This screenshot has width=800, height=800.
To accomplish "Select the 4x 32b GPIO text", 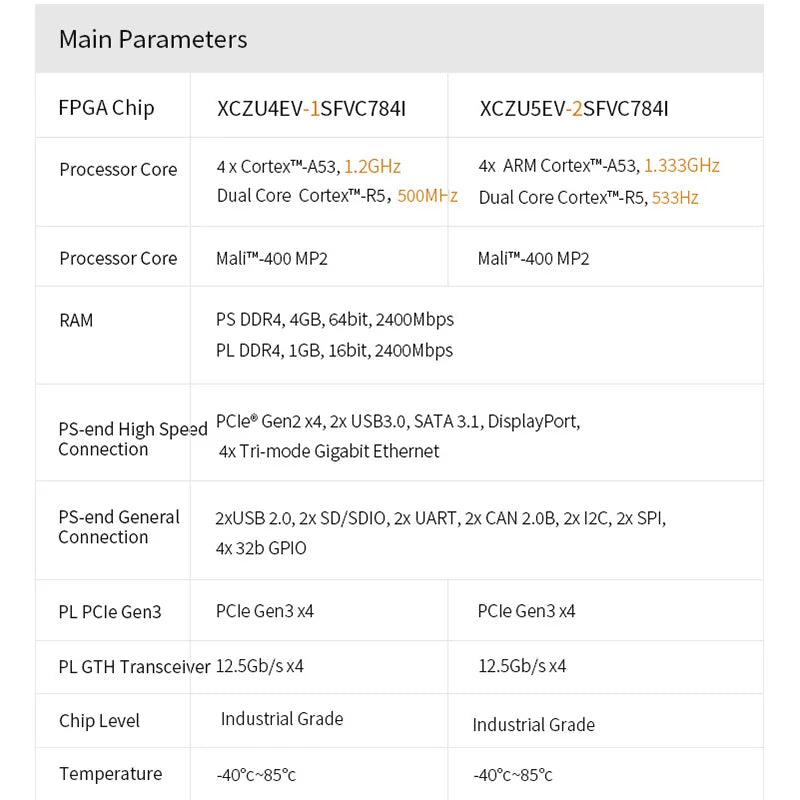I will point(261,548).
